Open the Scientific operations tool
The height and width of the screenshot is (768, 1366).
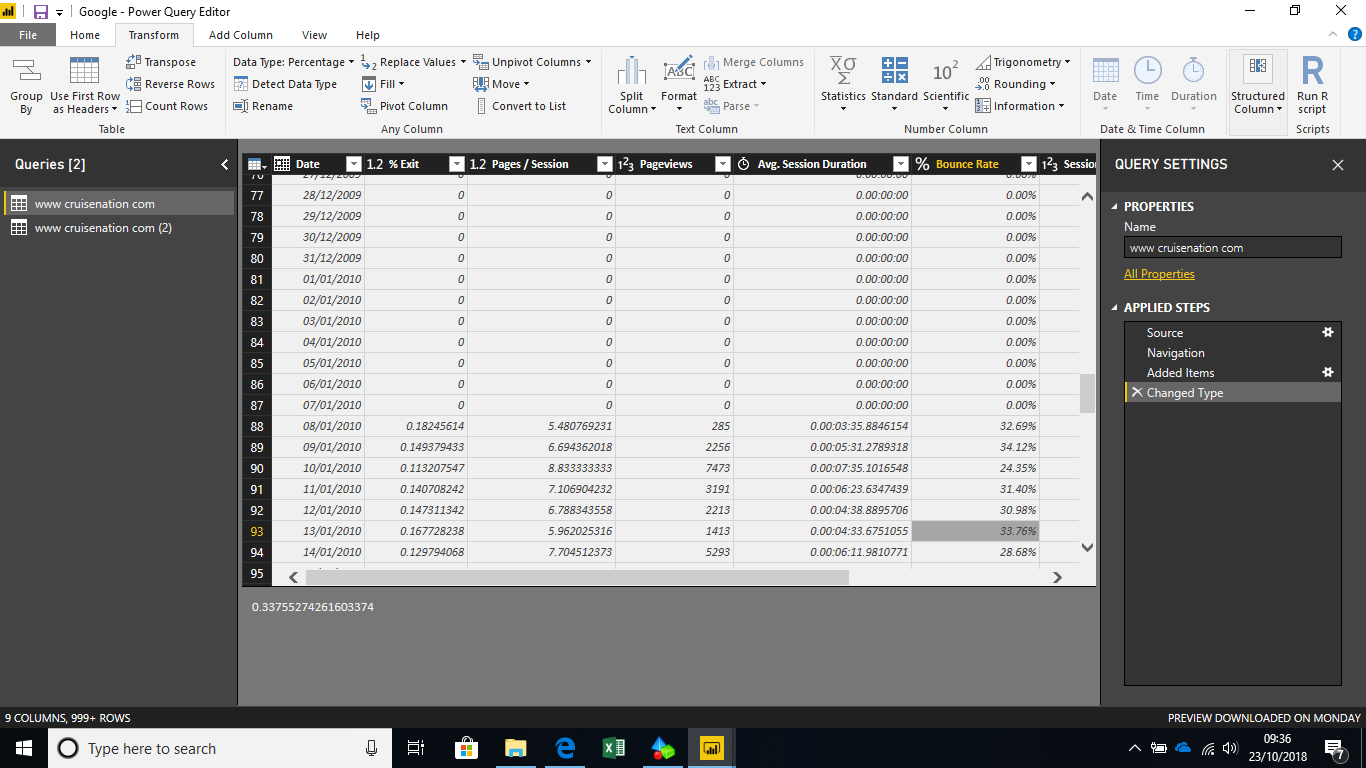[945, 85]
